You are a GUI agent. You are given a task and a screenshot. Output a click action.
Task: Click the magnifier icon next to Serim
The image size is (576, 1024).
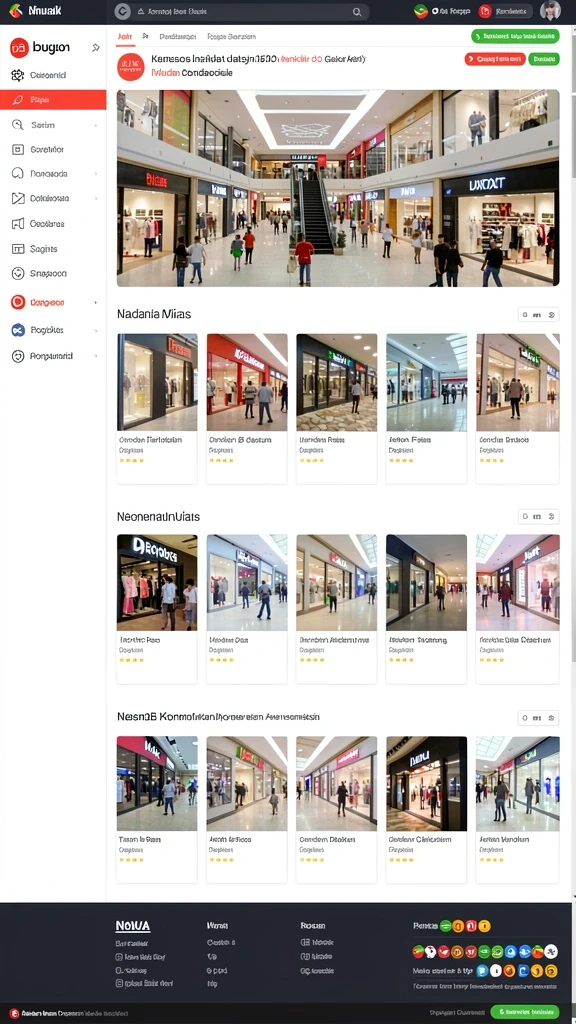coord(18,125)
